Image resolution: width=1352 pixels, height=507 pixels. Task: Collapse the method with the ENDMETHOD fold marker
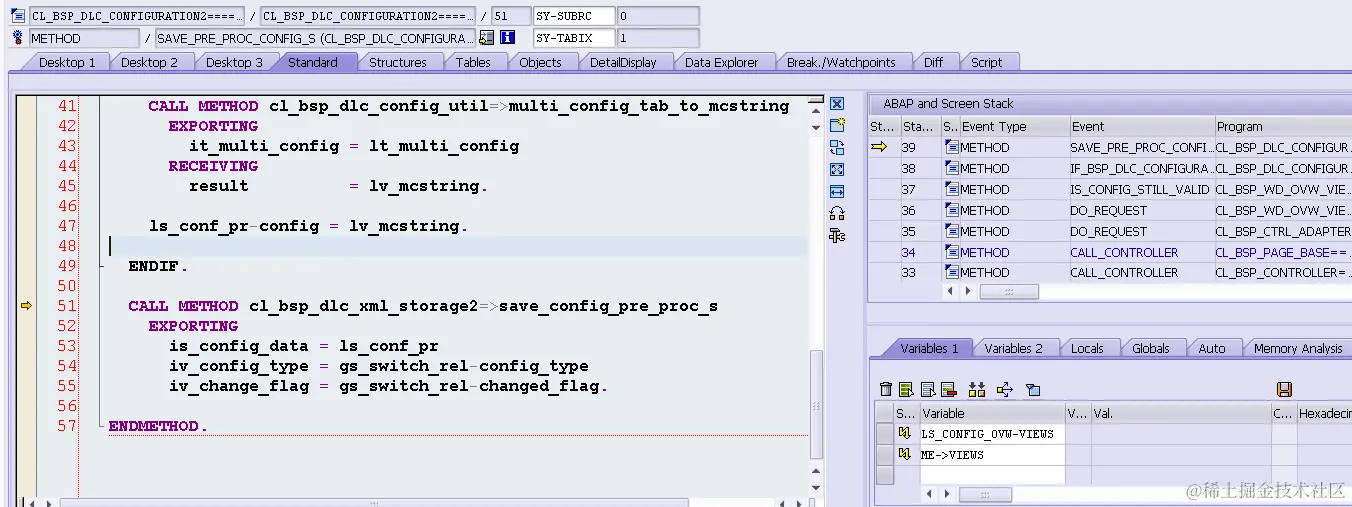coord(104,426)
